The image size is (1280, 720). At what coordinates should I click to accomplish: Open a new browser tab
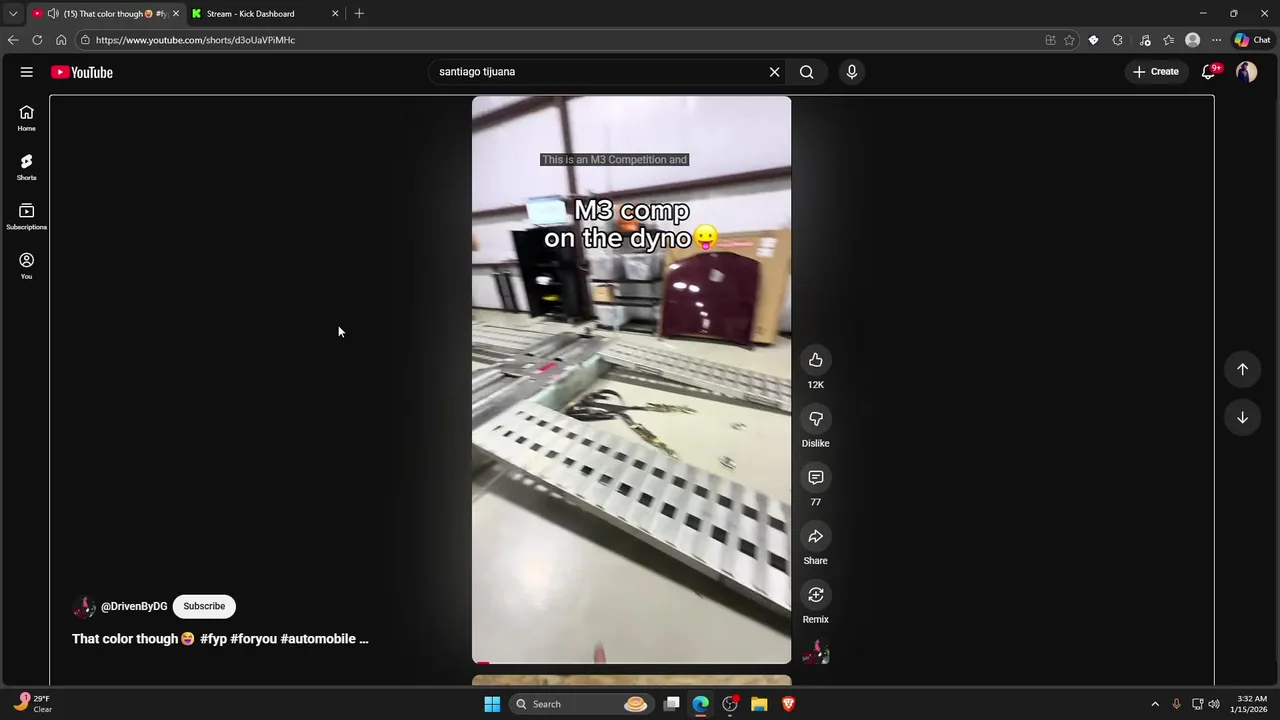click(359, 13)
